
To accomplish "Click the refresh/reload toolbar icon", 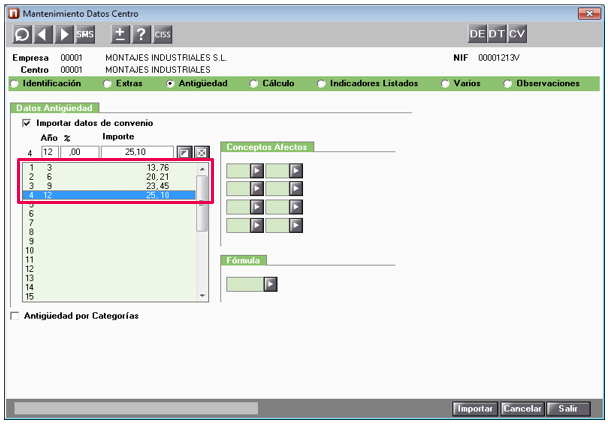I will 22,35.
